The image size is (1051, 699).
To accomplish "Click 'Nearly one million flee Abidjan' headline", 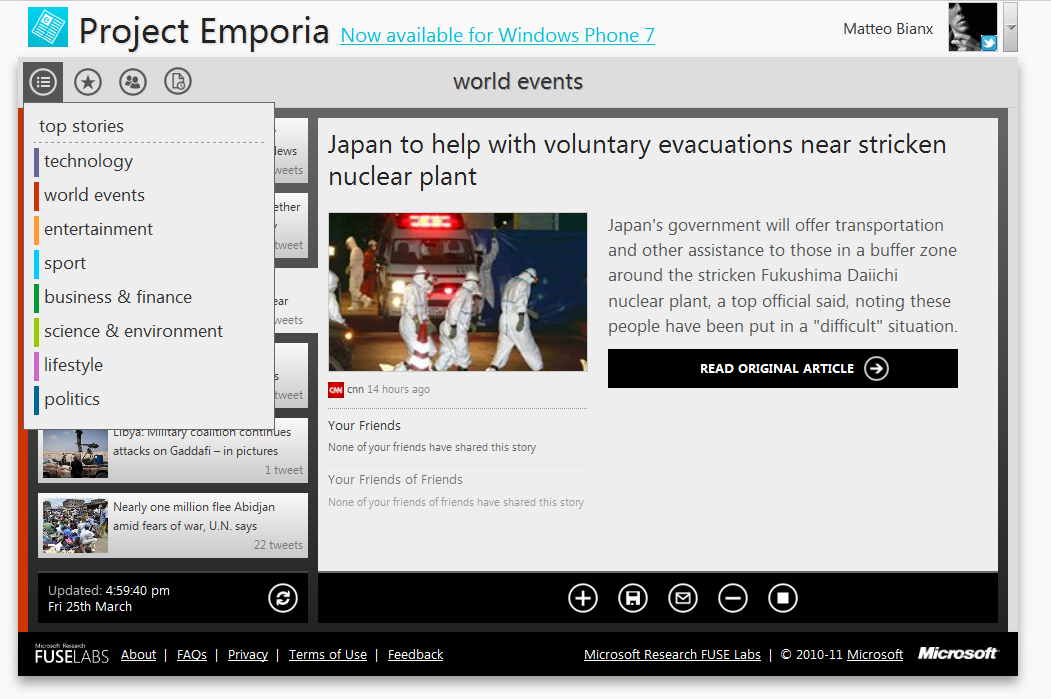I will point(194,516).
